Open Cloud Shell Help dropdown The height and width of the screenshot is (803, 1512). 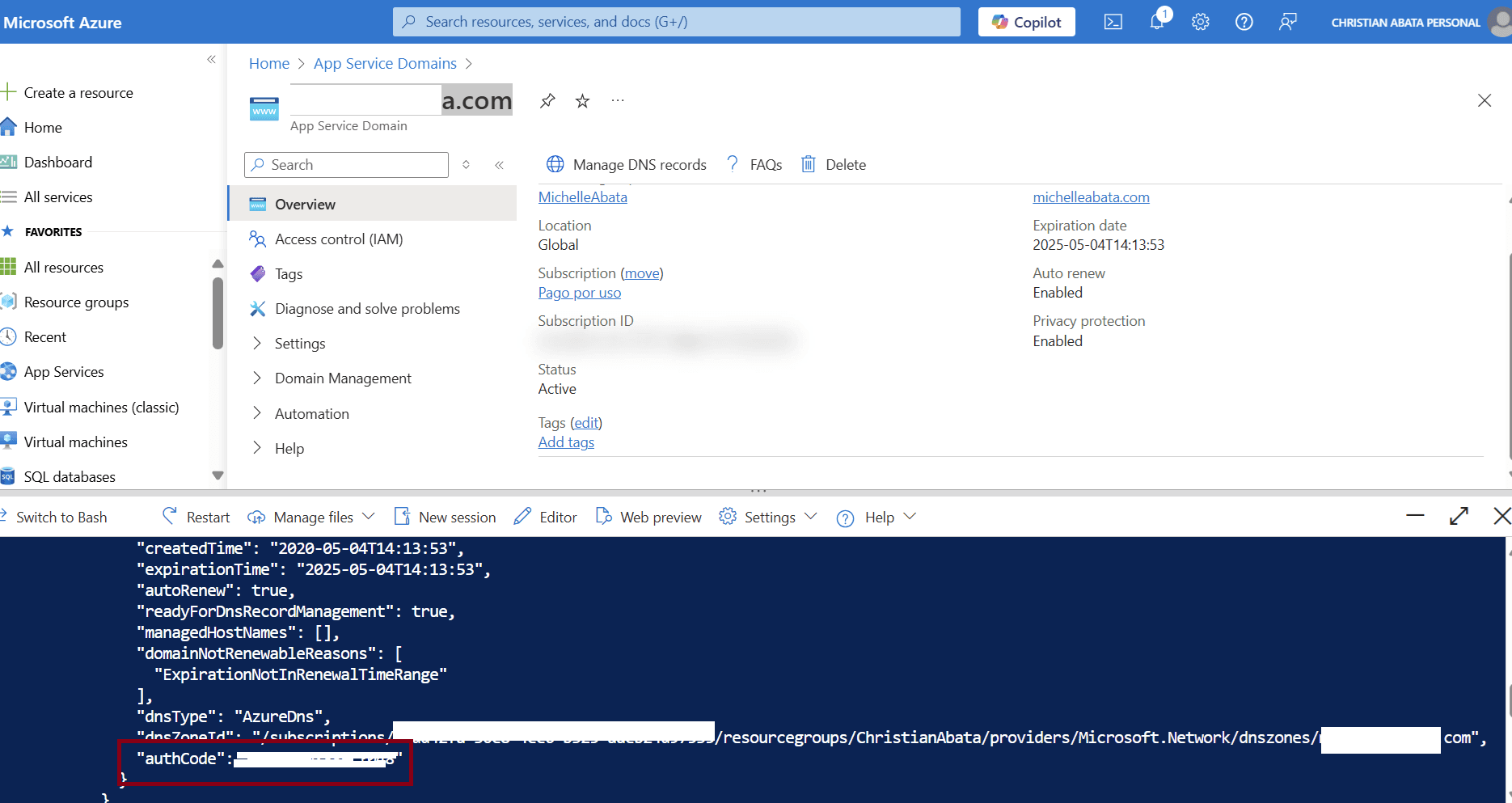[x=876, y=518]
